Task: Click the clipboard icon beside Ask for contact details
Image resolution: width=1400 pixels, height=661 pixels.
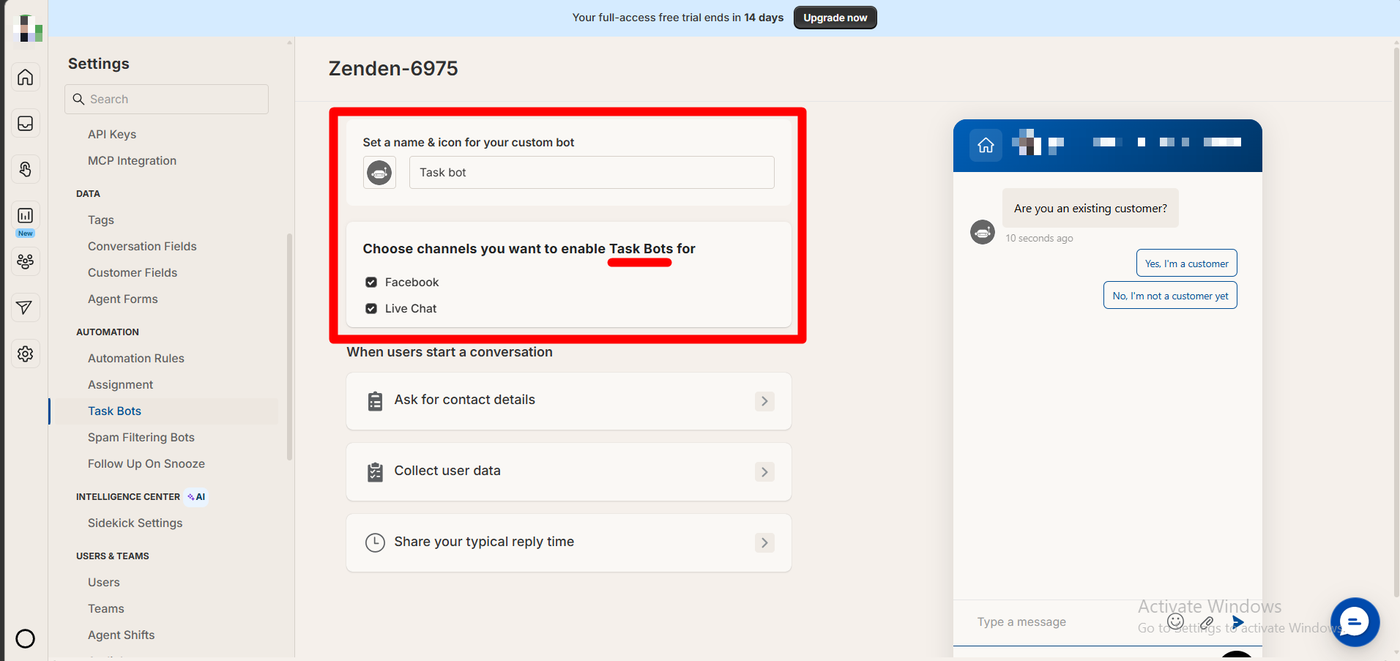Action: pyautogui.click(x=375, y=401)
